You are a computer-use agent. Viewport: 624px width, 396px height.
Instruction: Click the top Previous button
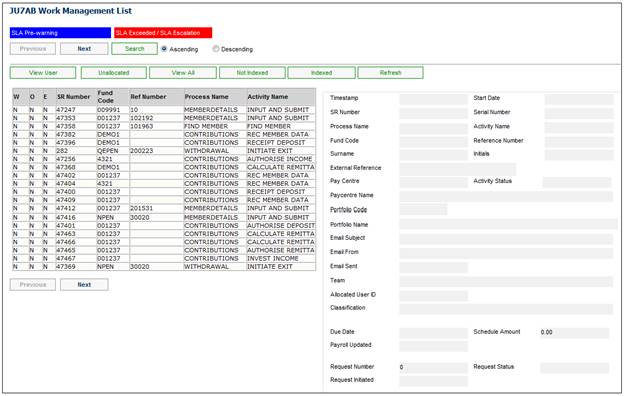tap(33, 49)
